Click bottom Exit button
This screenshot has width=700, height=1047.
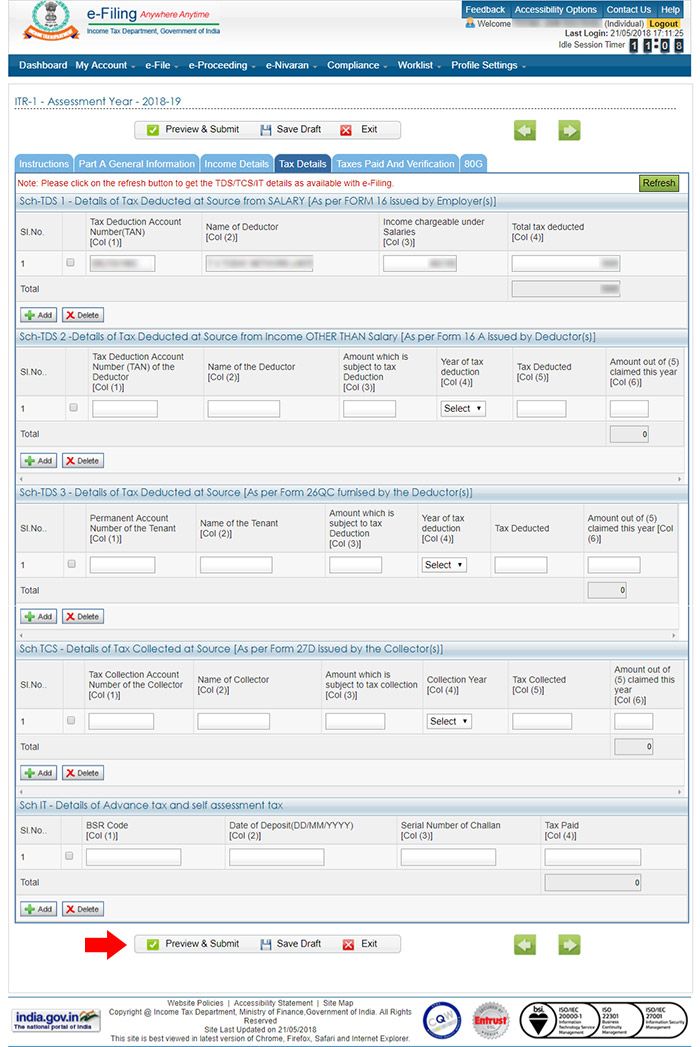click(x=359, y=944)
